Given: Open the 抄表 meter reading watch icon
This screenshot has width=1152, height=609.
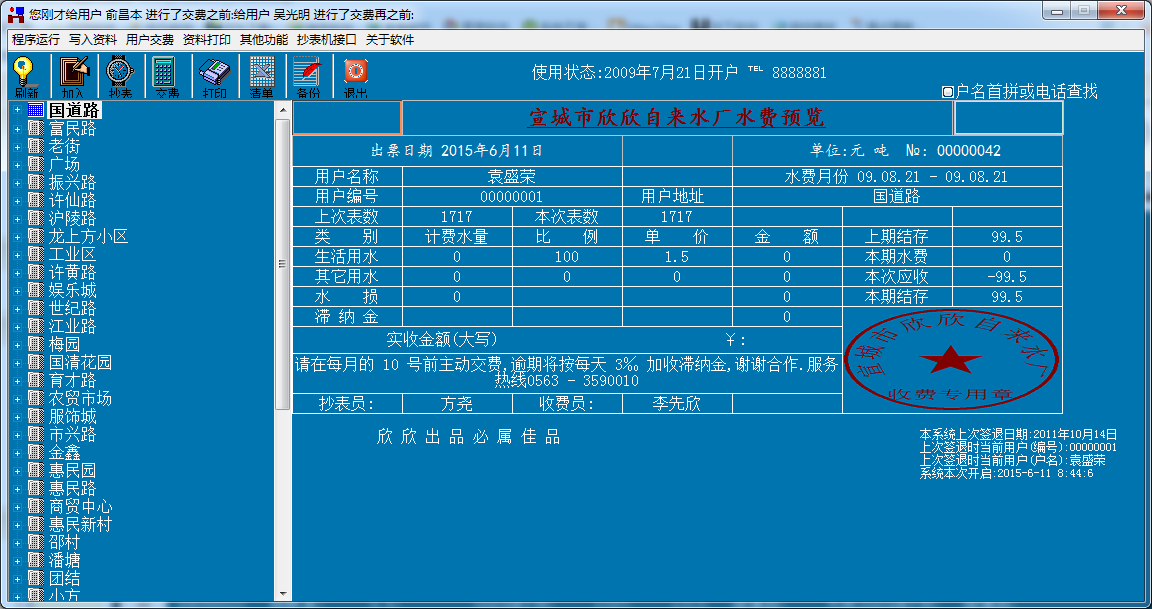Looking at the screenshot, I should pos(120,76).
